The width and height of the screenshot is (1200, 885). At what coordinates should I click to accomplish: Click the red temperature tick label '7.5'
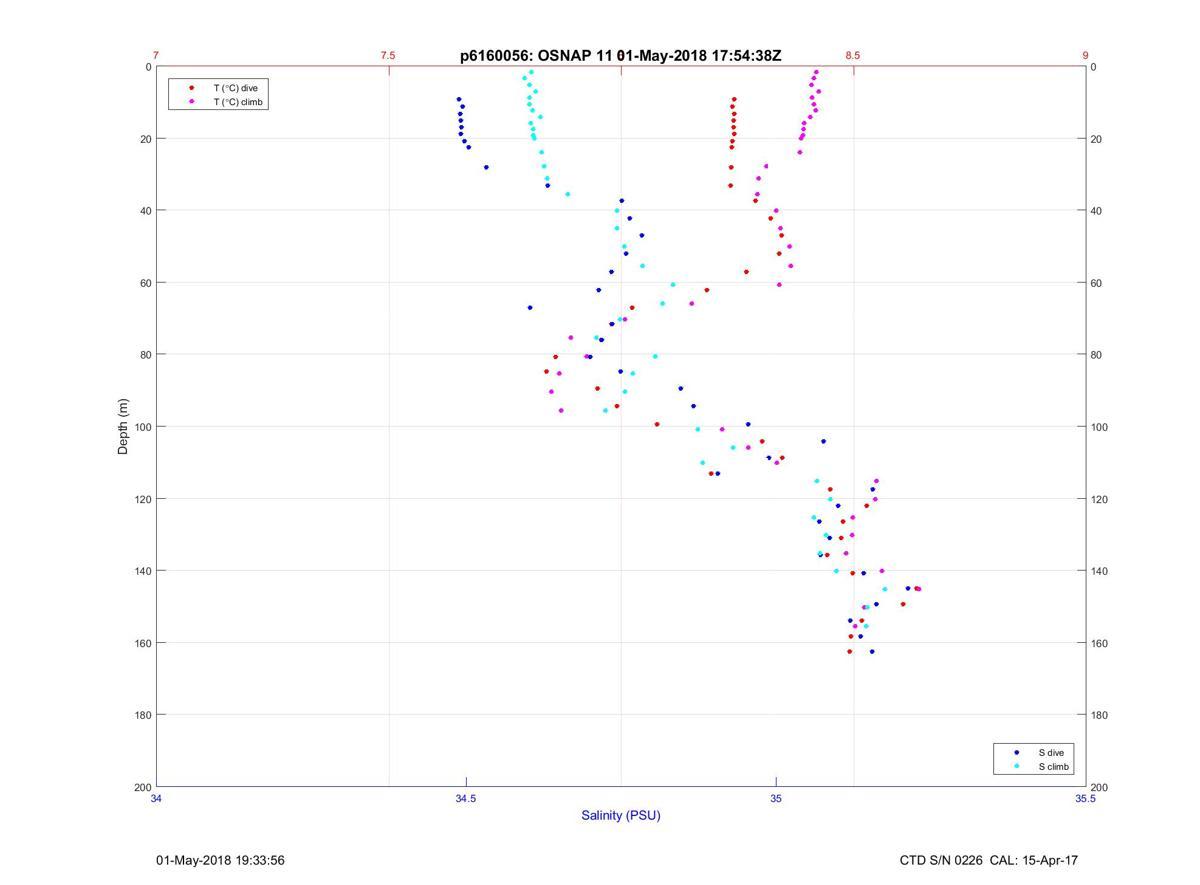pos(388,56)
